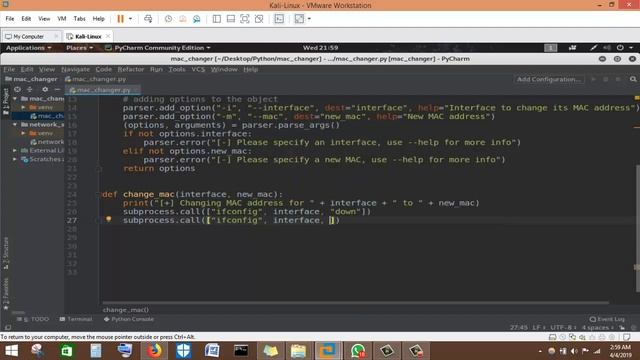Open the Terminal tool window
640x360 pixels.
click(x=76, y=319)
